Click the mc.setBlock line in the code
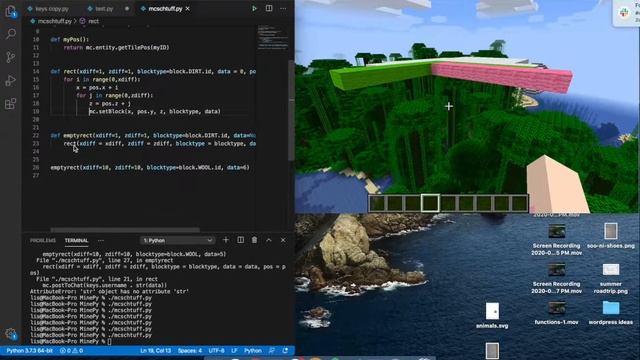Screen dimensions: 640x360 coord(155,111)
